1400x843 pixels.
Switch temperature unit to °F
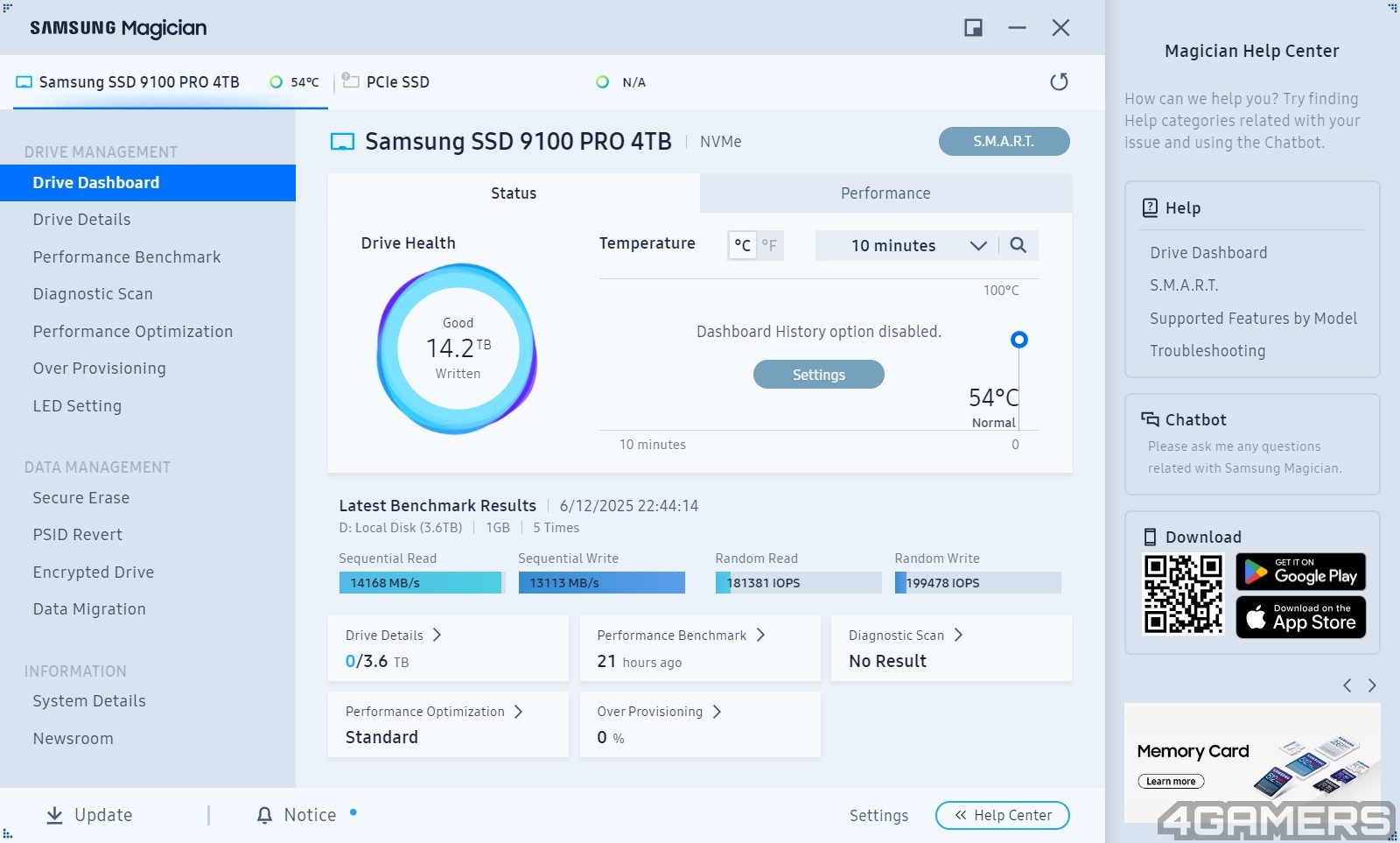click(x=769, y=245)
